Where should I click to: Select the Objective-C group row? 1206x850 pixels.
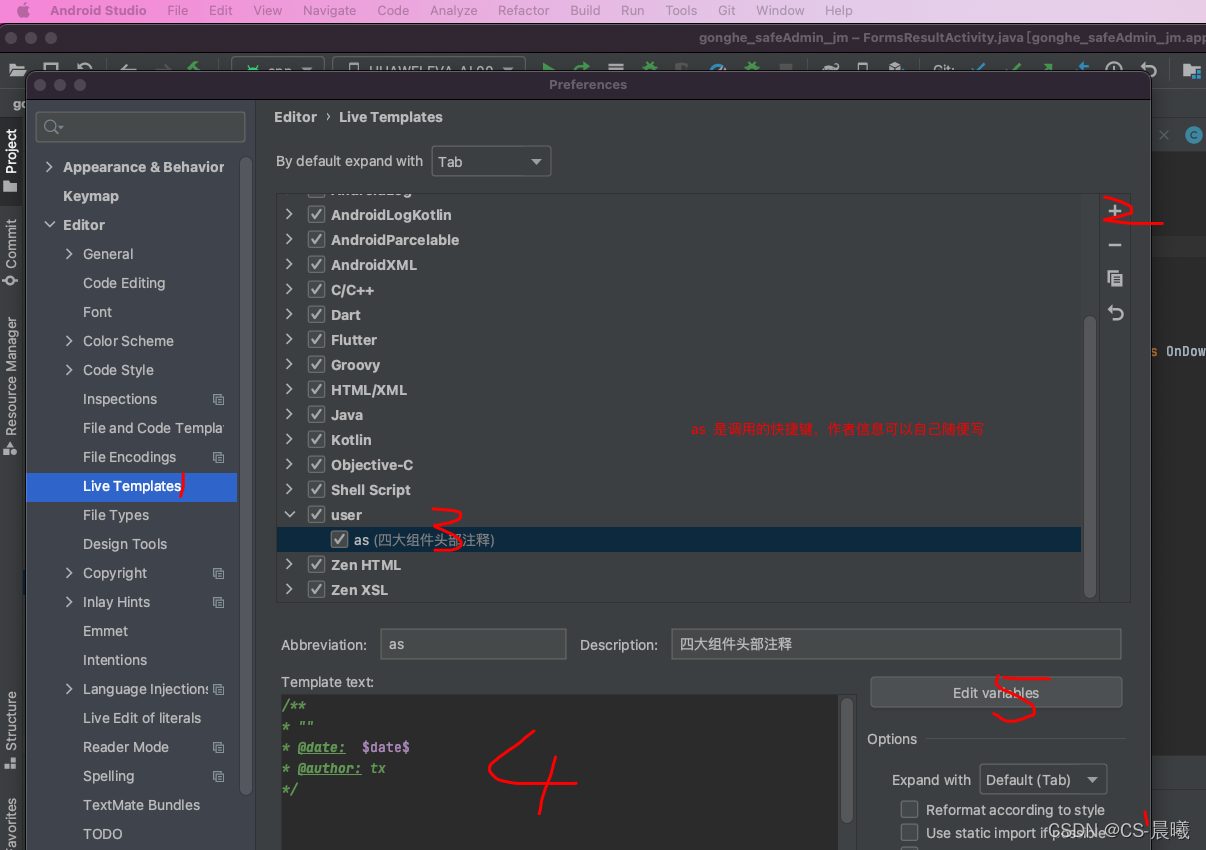tap(679, 465)
